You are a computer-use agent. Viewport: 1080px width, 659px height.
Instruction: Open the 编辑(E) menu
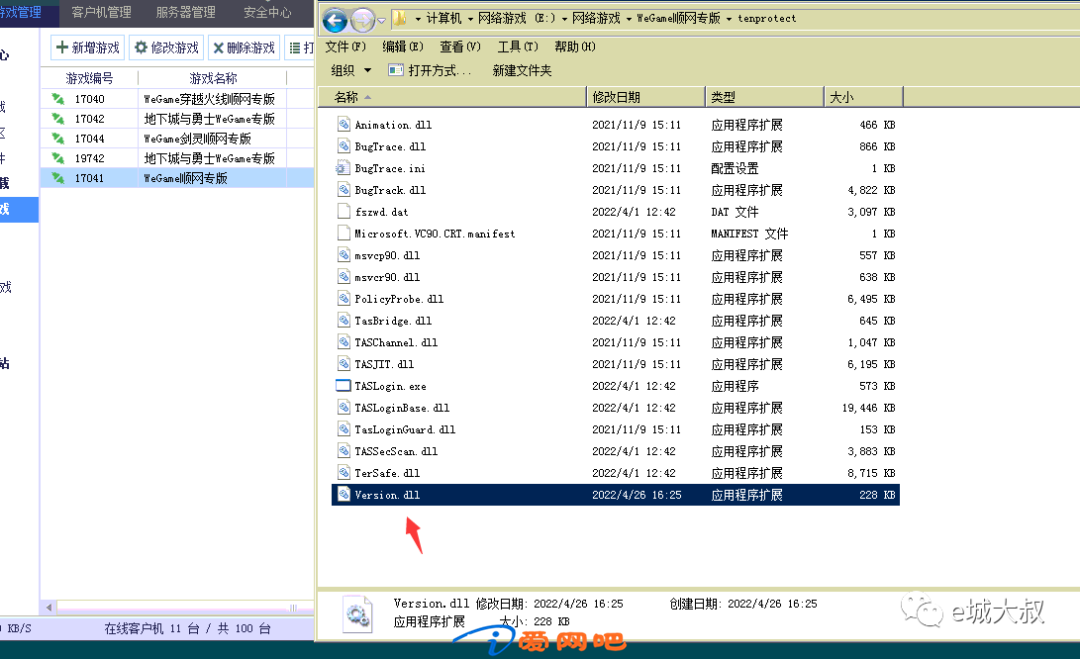coord(402,47)
